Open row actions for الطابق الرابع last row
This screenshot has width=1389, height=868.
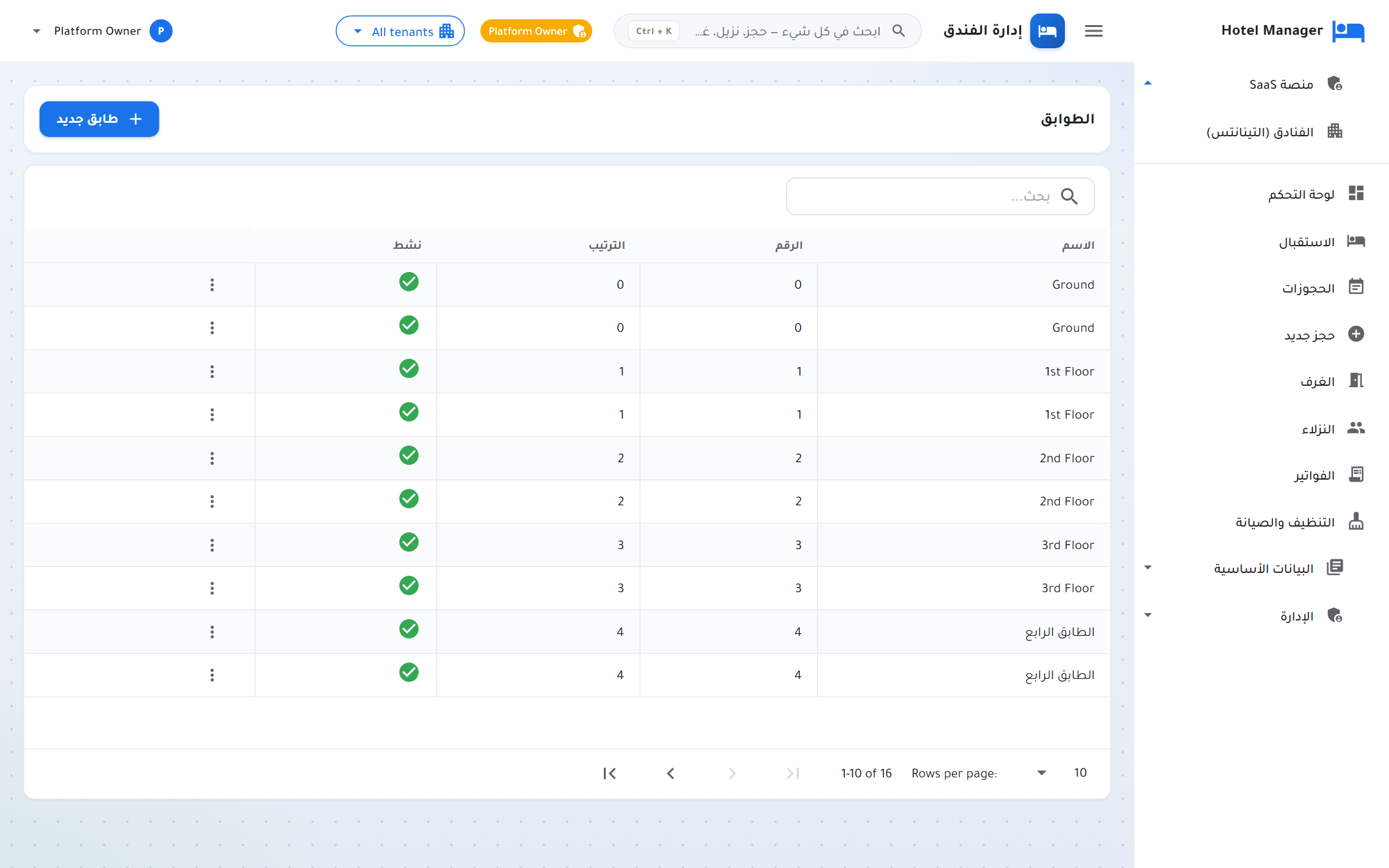point(212,675)
